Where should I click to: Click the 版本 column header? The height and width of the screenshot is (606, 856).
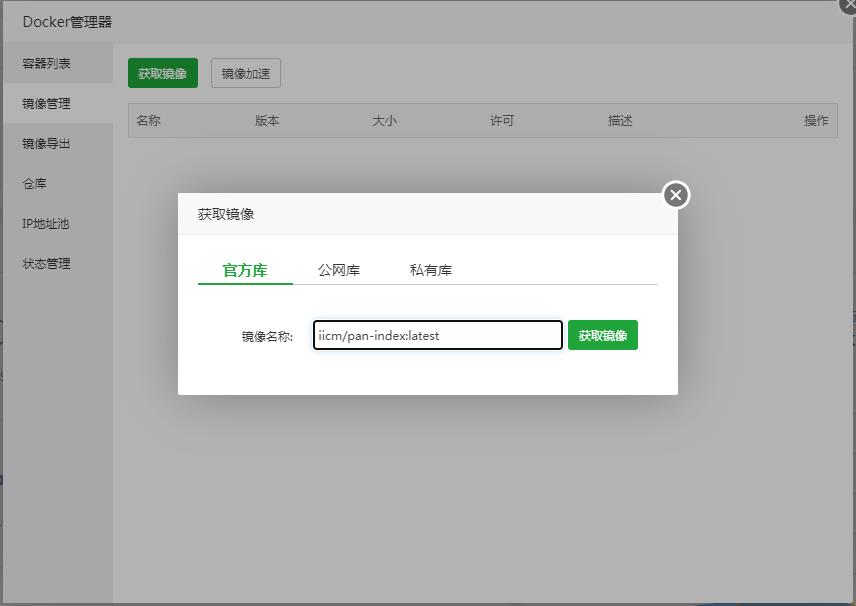tap(267, 121)
